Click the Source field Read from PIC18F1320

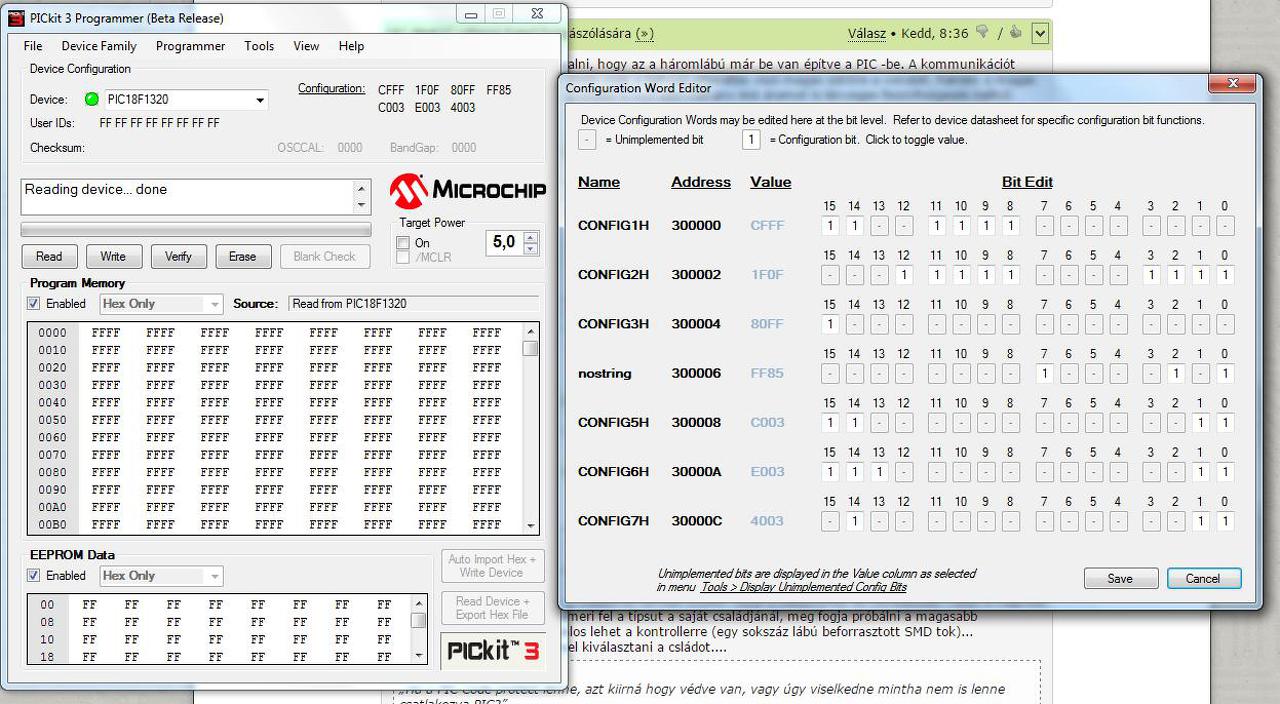412,303
